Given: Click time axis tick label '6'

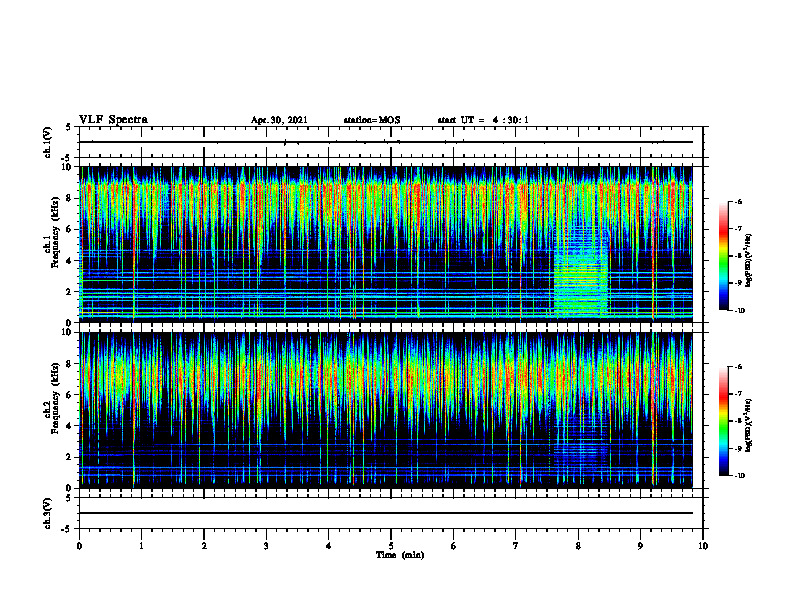Looking at the screenshot, I should [454, 546].
